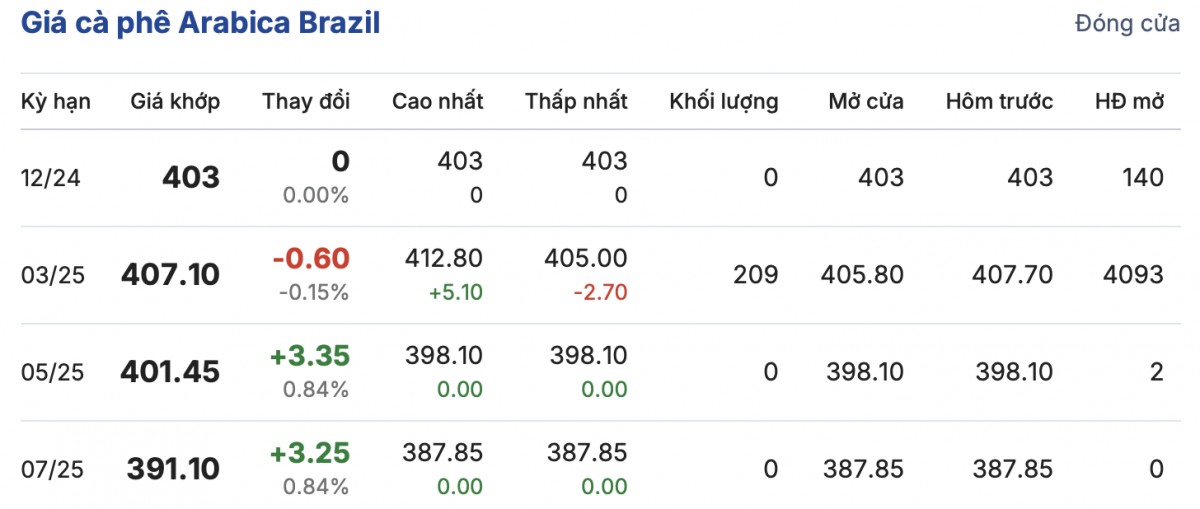Image resolution: width=1200 pixels, height=509 pixels.
Task: Click the red -0.60 change value
Action: (x=311, y=259)
